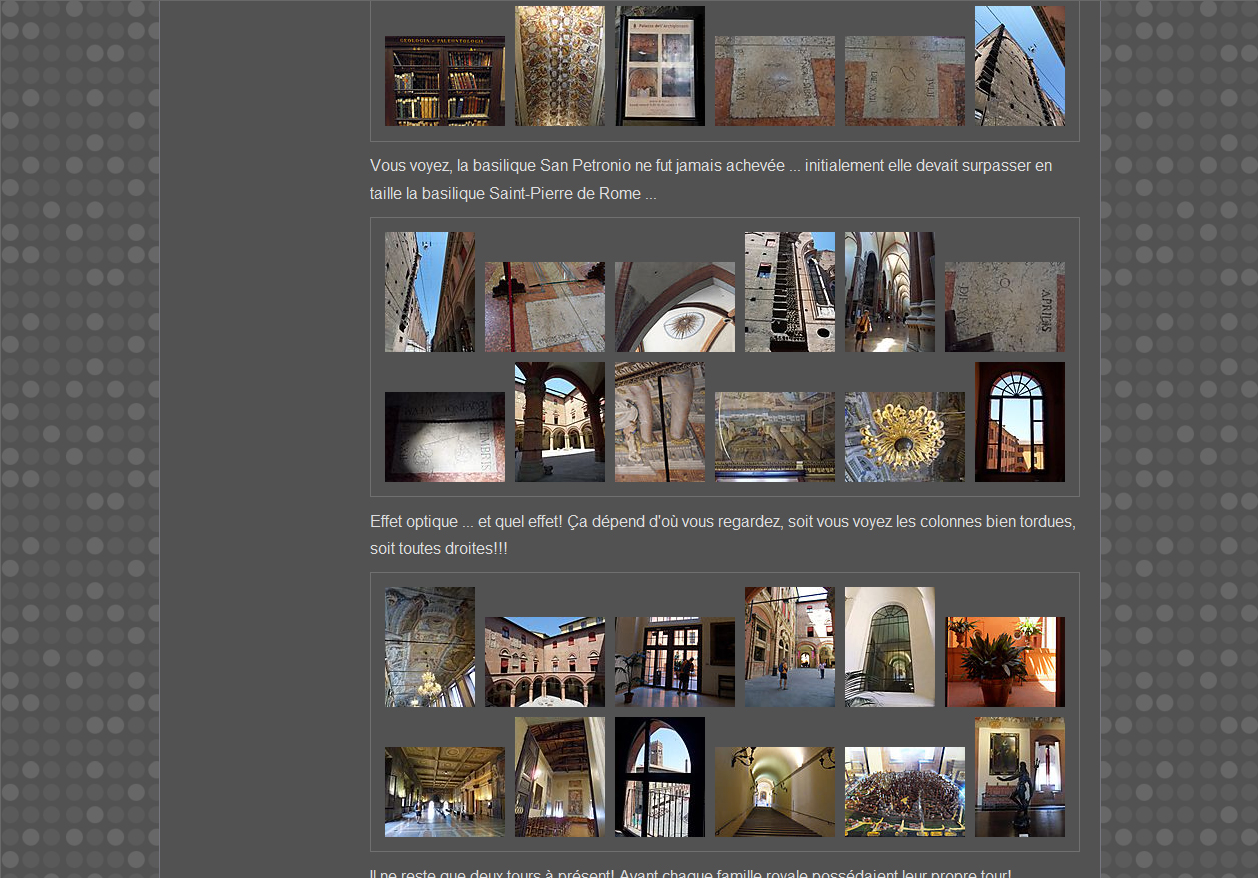Open the basilica nave interior with visitor

pyautogui.click(x=889, y=292)
